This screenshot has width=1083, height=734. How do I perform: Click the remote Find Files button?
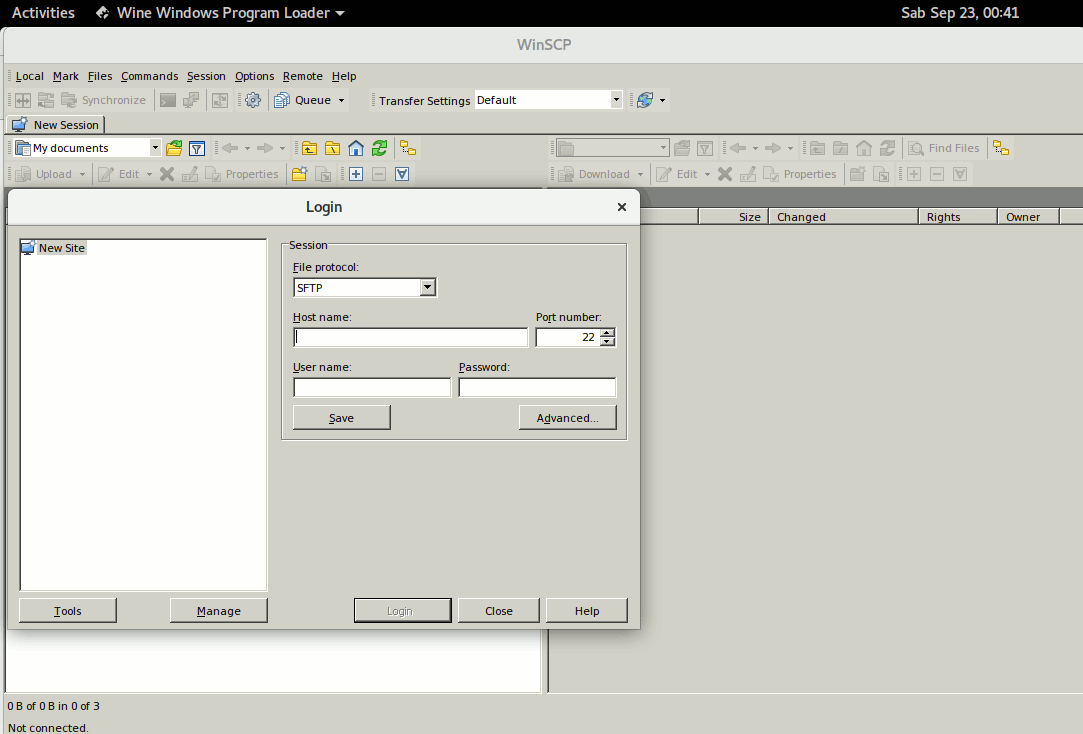pyautogui.click(x=943, y=148)
